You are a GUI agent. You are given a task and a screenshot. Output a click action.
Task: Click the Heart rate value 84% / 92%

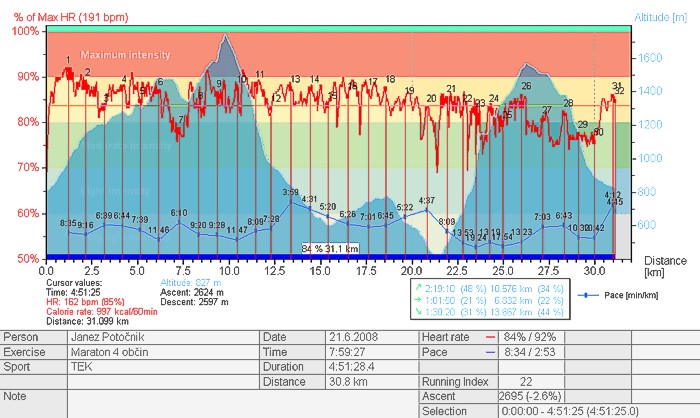coord(530,337)
